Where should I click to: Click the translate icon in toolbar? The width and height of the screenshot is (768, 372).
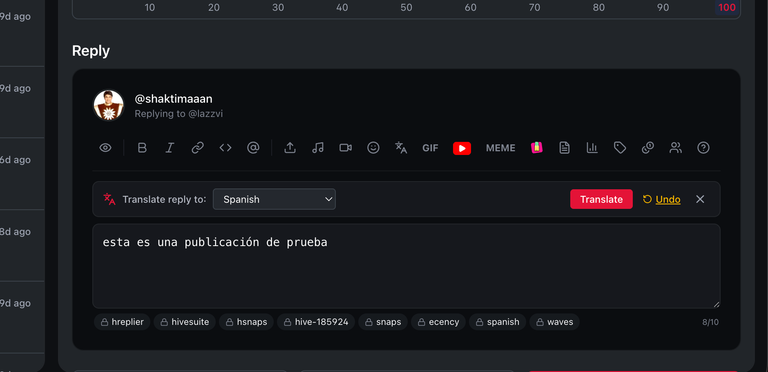pos(401,148)
